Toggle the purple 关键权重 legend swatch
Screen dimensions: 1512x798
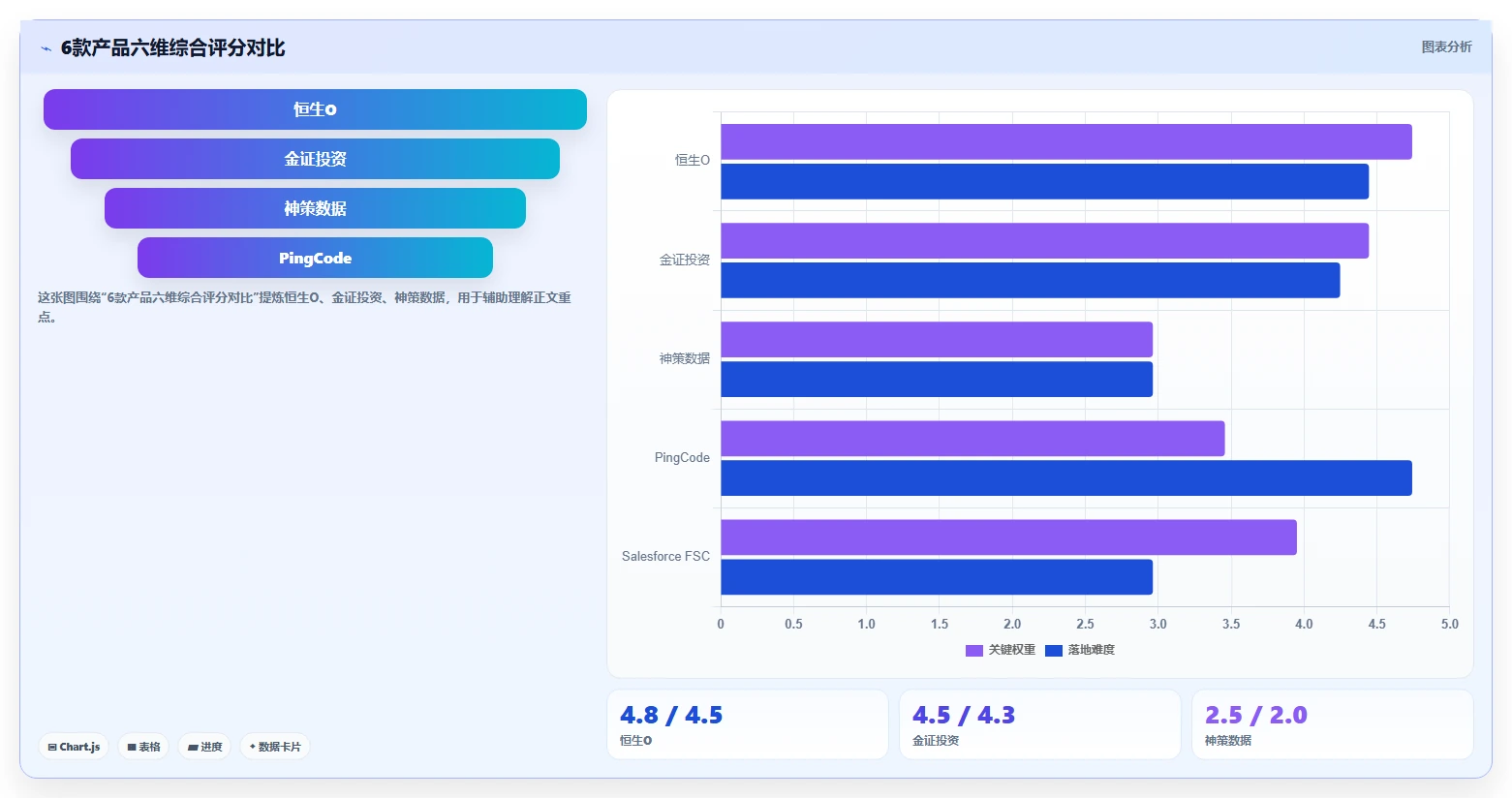tap(974, 650)
